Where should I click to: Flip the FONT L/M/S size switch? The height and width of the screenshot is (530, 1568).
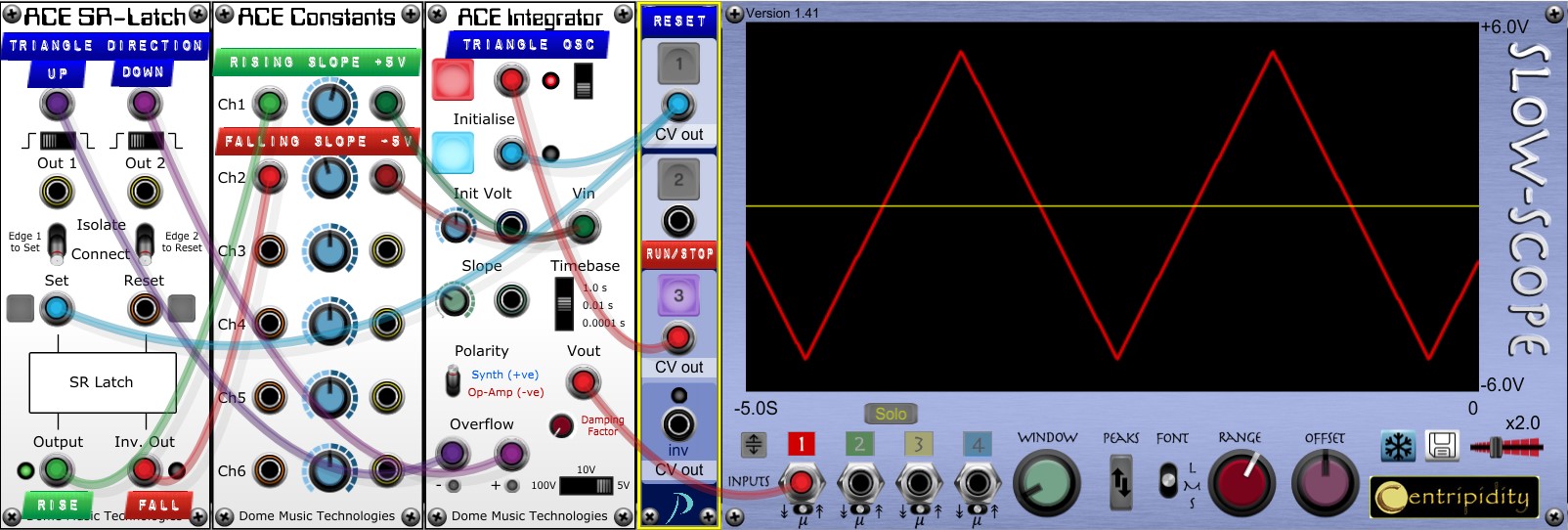[1167, 481]
